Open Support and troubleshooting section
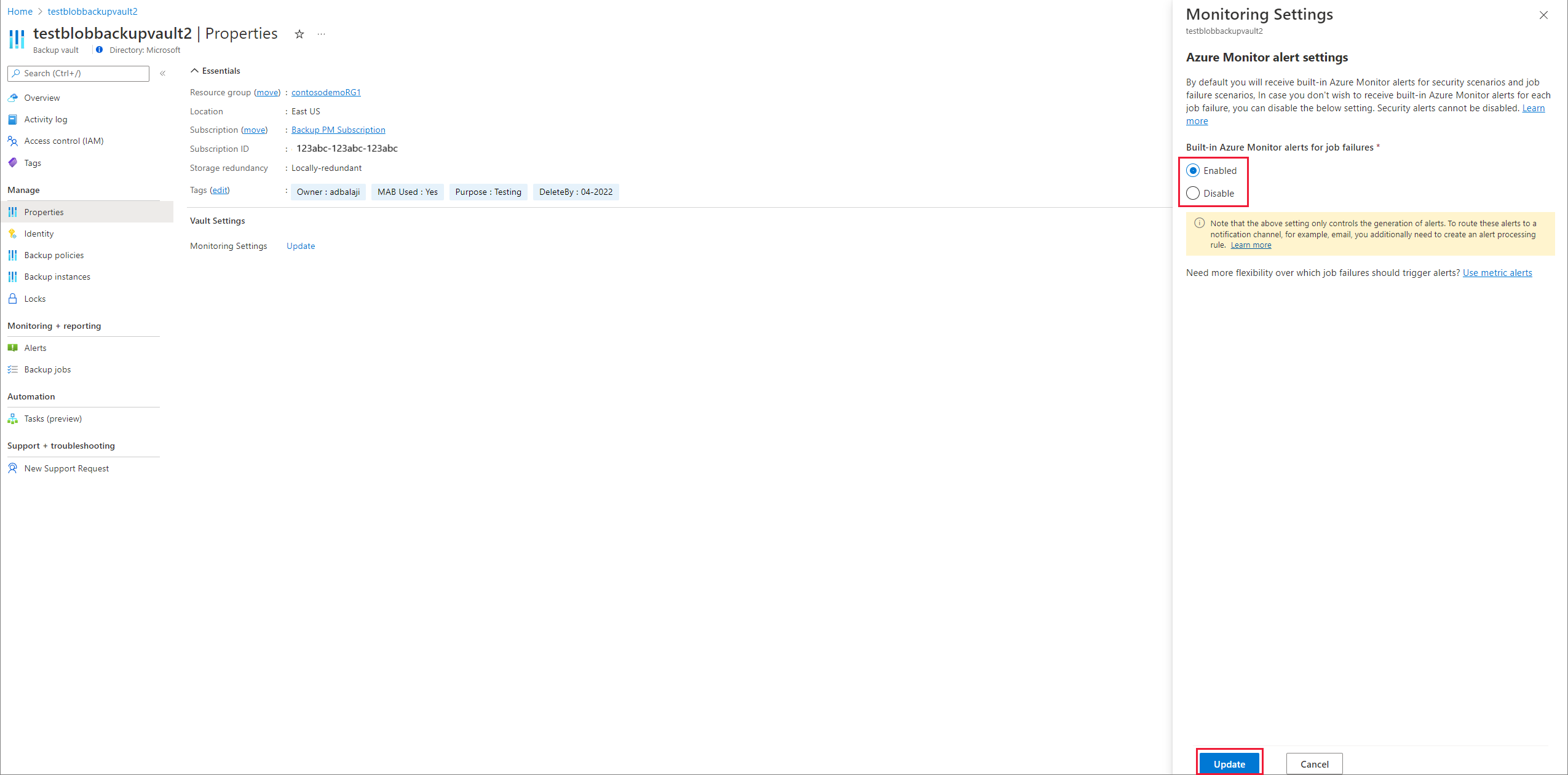The image size is (1568, 775). pos(61,445)
